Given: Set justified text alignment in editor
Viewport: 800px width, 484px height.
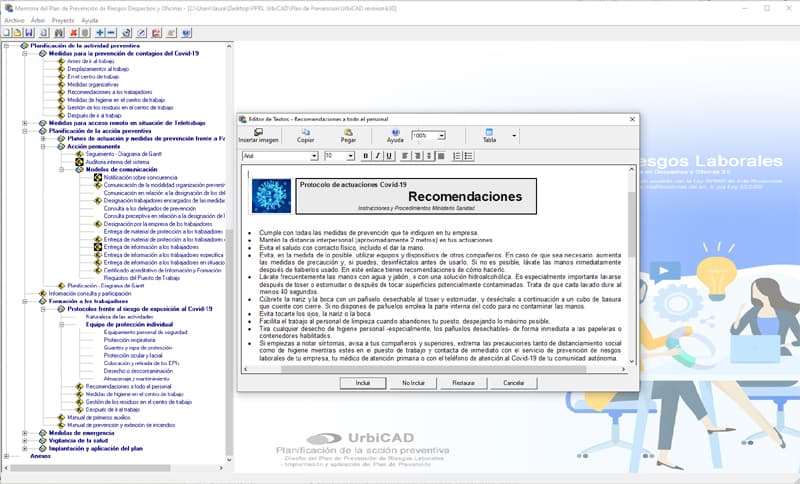Looking at the screenshot, I should pos(441,156).
